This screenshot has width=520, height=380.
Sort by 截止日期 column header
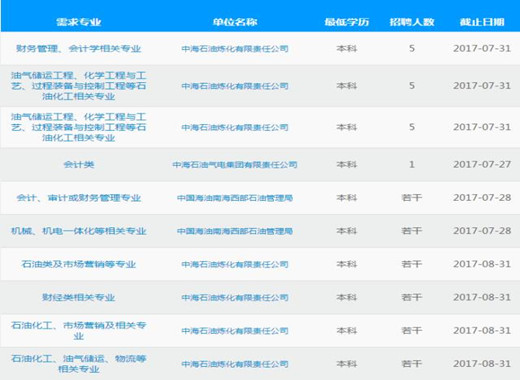tap(482, 22)
